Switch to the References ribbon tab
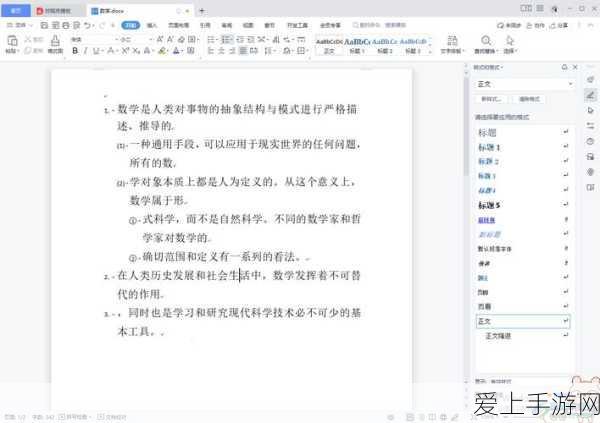The image size is (600, 423). [x=205, y=25]
